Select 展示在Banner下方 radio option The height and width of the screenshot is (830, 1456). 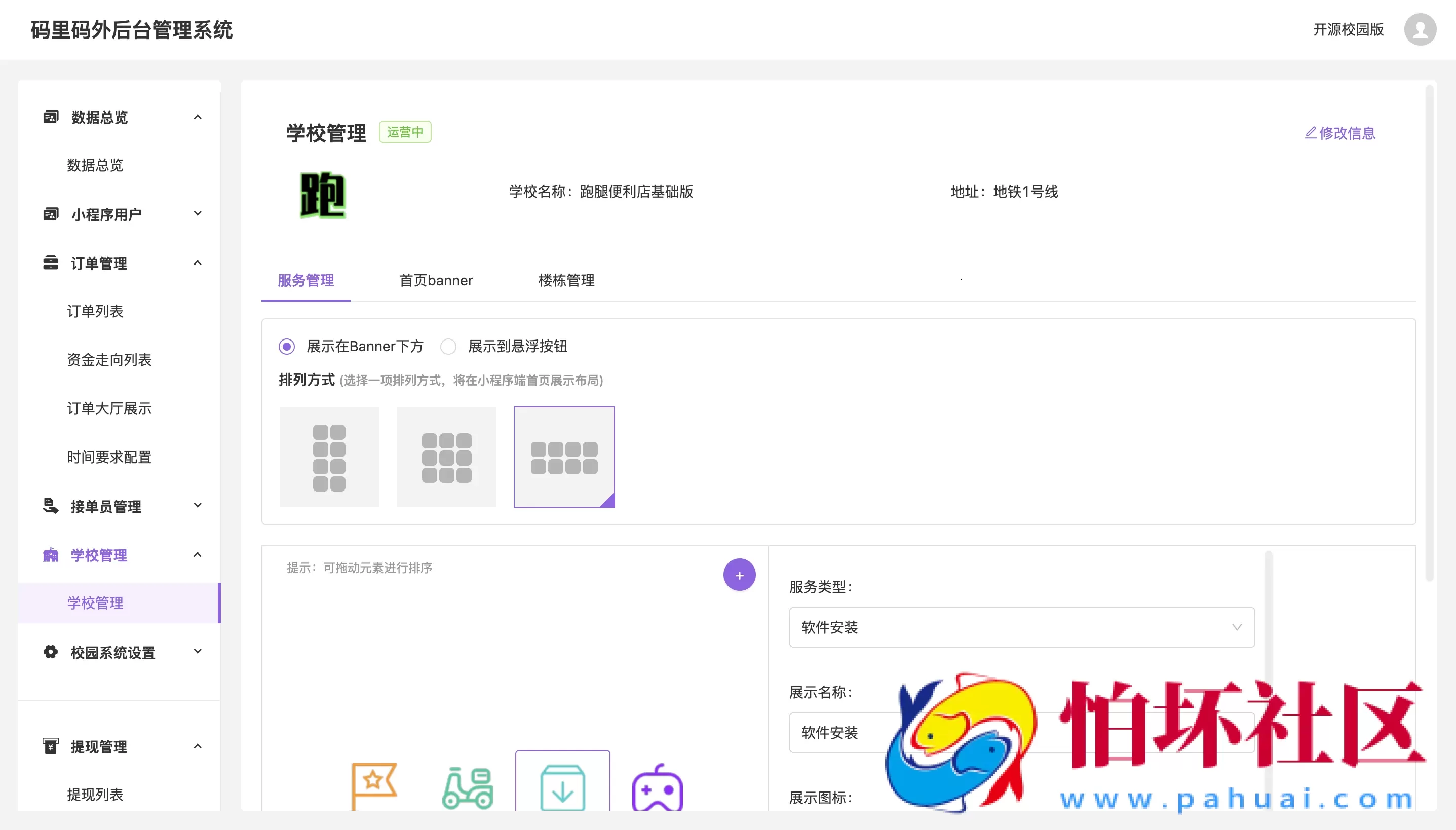click(x=287, y=346)
